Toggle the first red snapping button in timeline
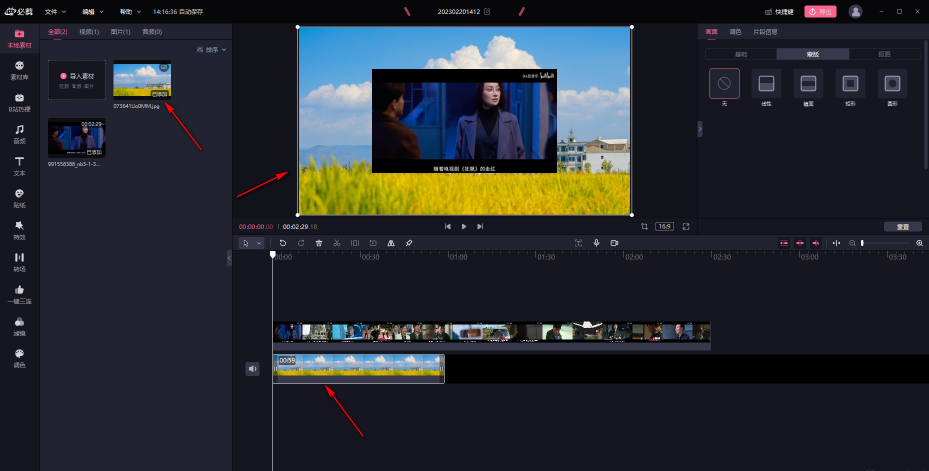The height and width of the screenshot is (471, 929). point(784,243)
